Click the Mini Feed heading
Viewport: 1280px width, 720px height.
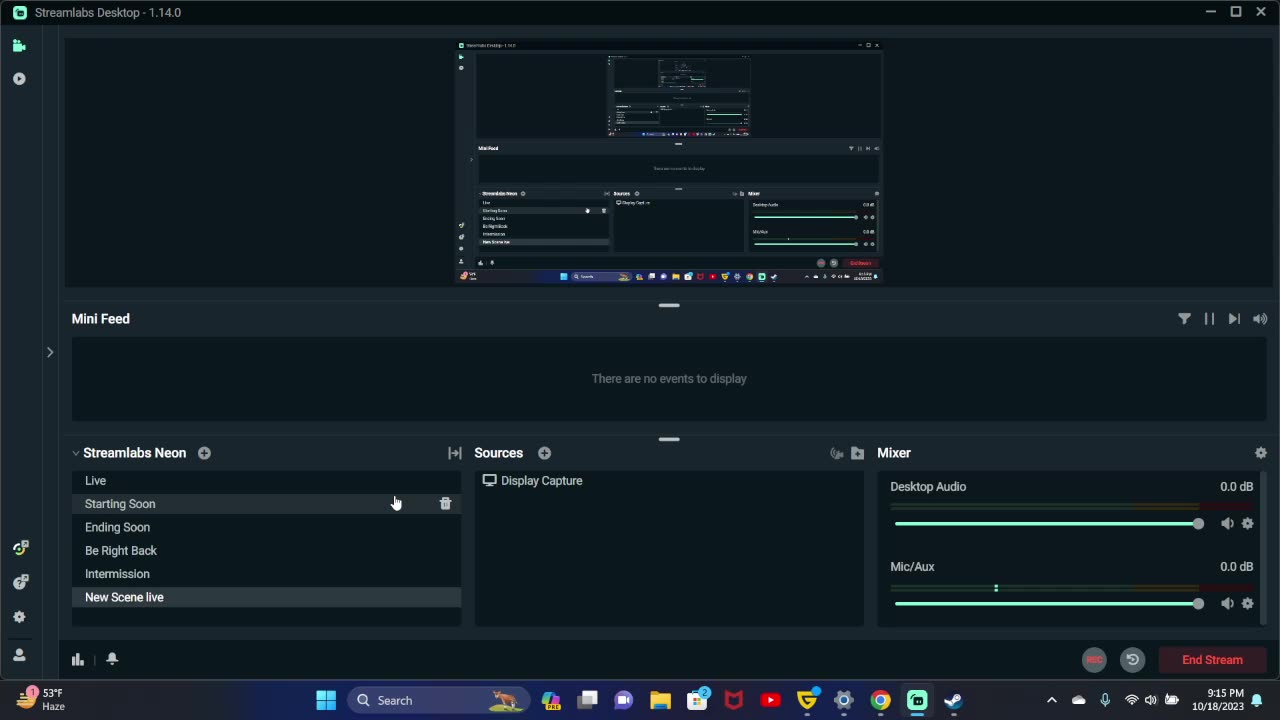pyautogui.click(x=101, y=319)
